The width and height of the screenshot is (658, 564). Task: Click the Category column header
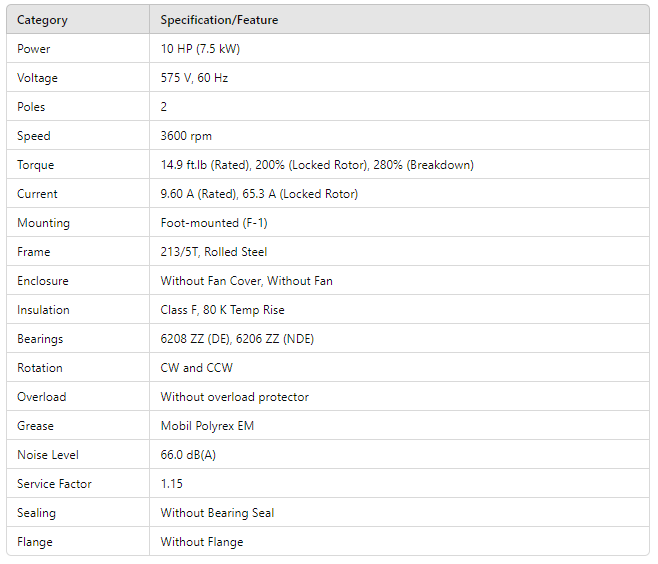click(x=44, y=20)
